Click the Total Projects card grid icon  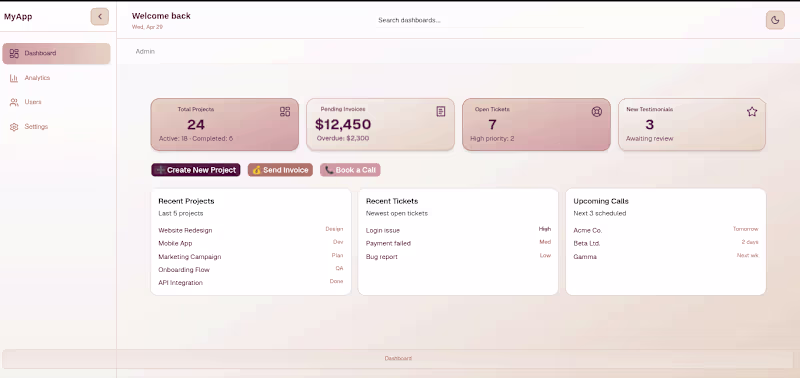[x=285, y=112]
